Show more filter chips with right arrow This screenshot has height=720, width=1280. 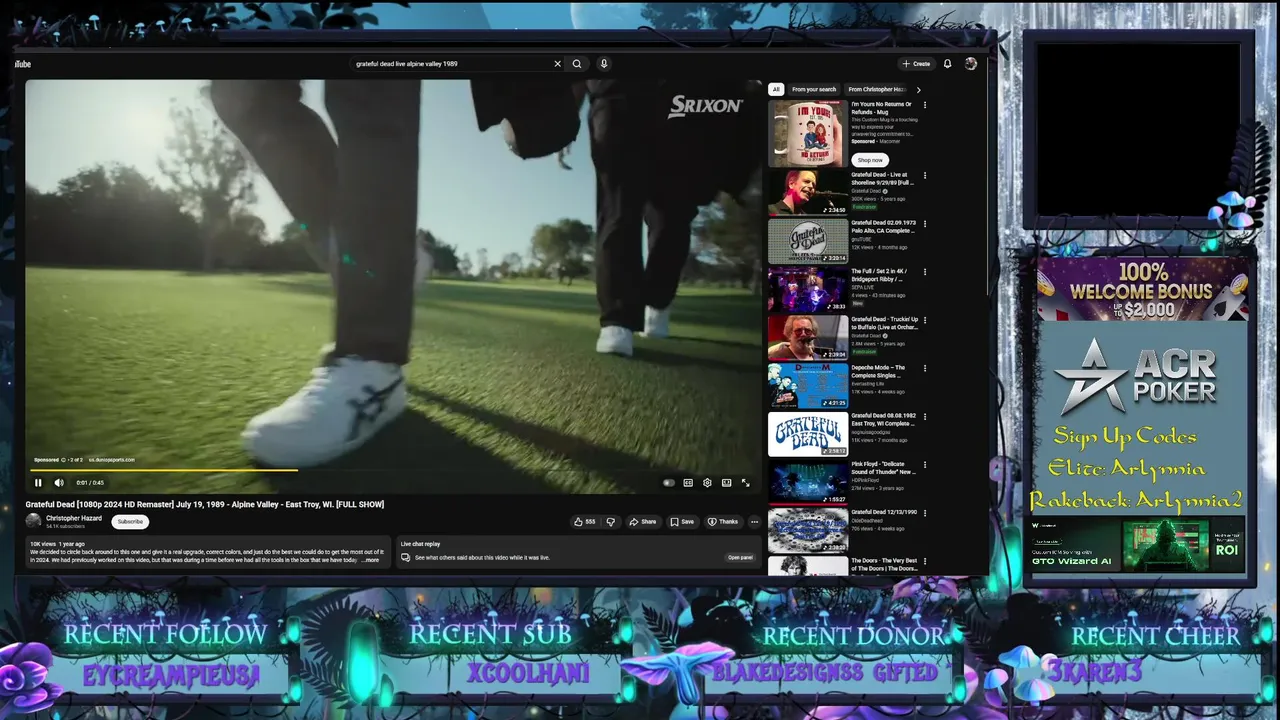(919, 90)
